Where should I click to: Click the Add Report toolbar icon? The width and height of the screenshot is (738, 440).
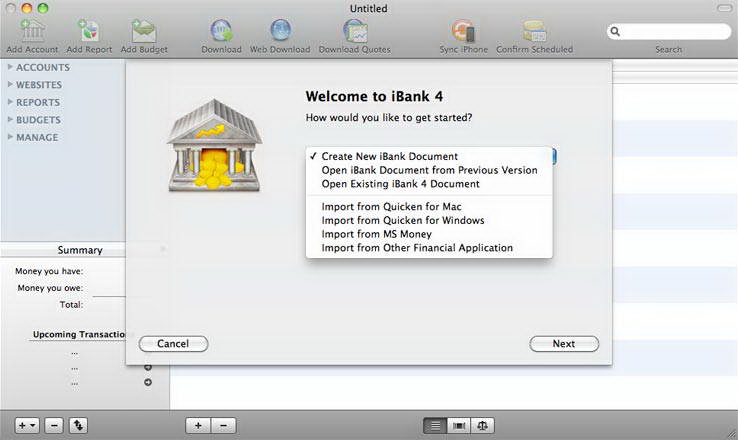coord(89,31)
